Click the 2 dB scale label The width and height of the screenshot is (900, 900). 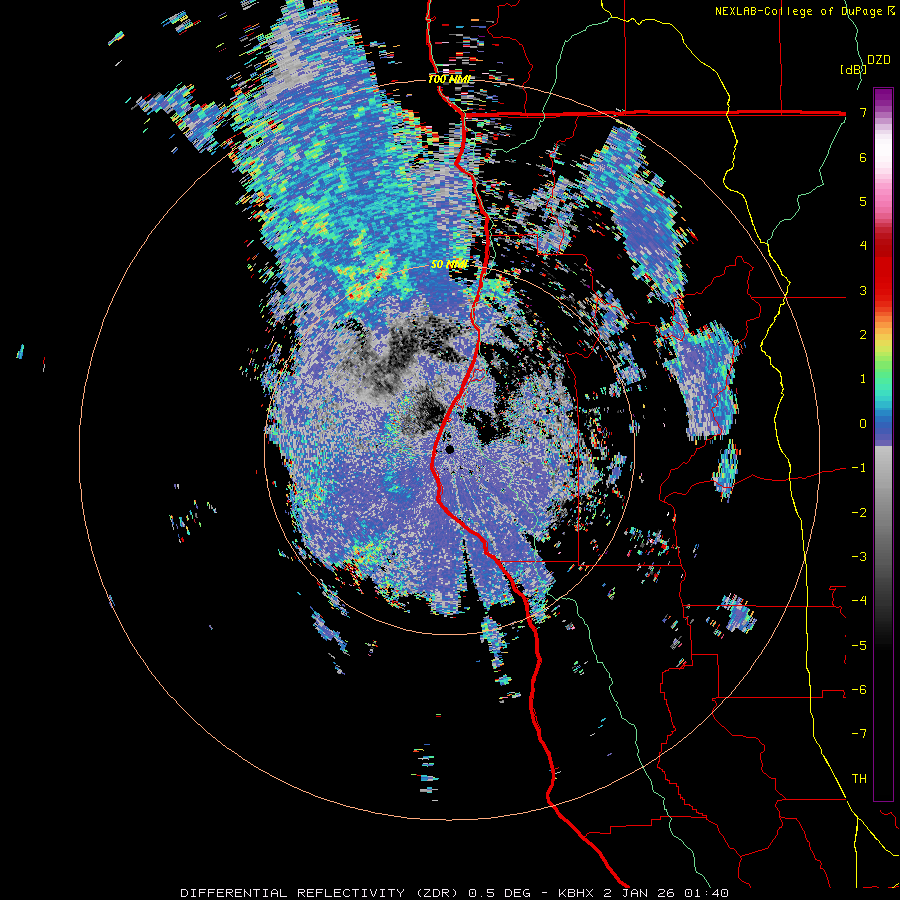(863, 335)
